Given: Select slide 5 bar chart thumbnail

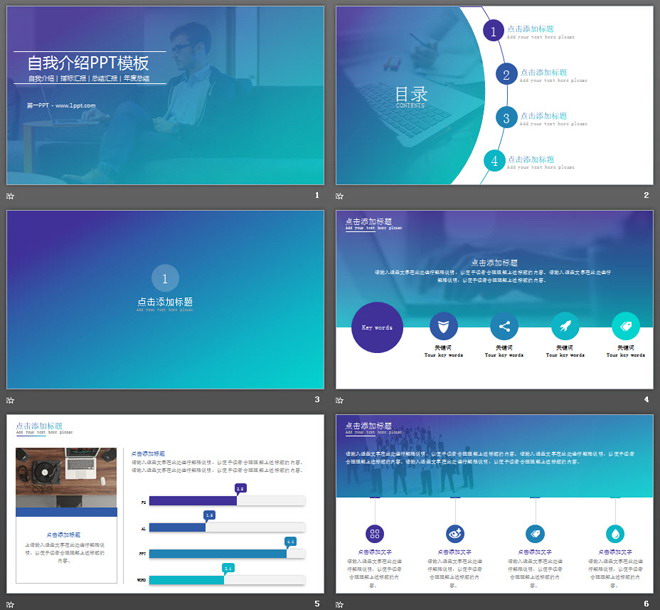Looking at the screenshot, I should (x=165, y=504).
